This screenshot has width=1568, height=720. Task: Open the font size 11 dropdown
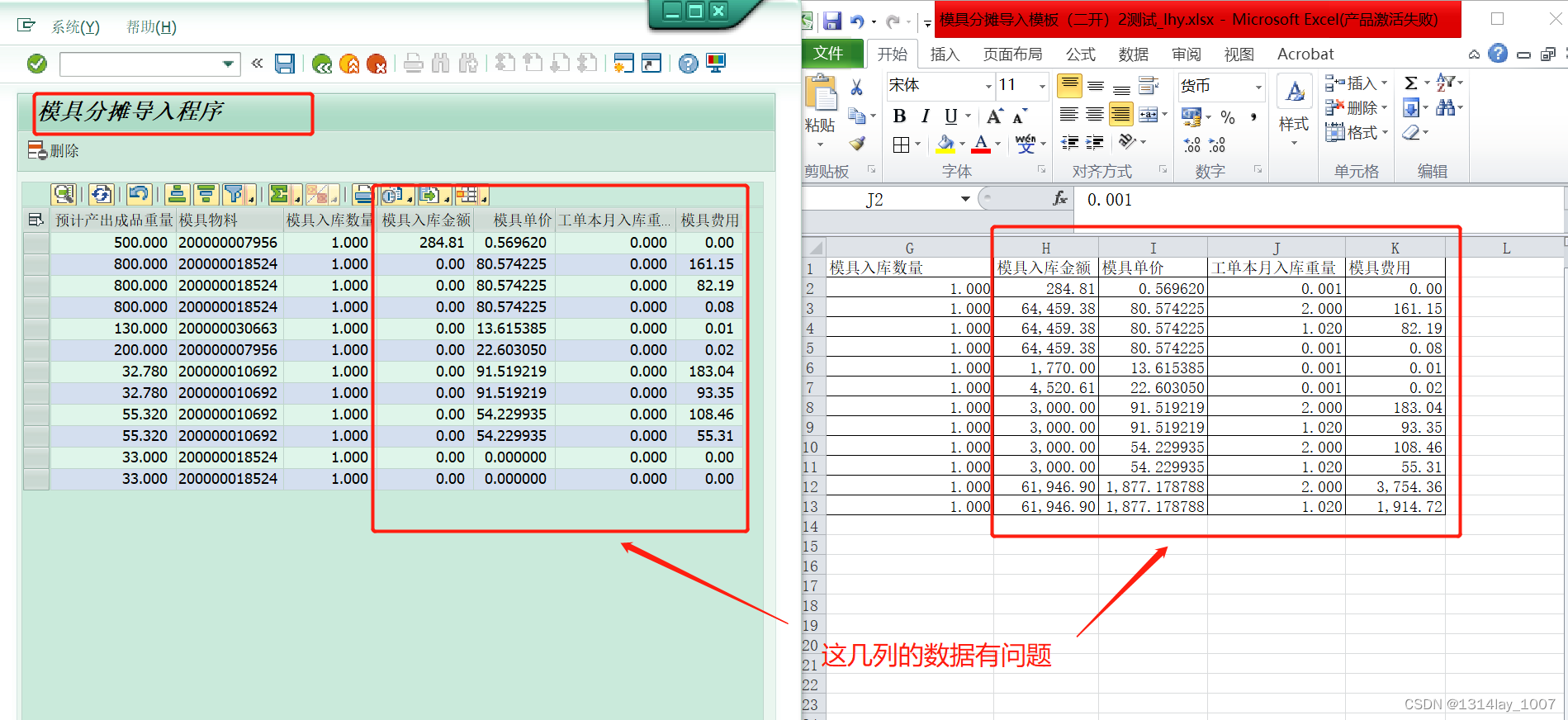click(1042, 86)
